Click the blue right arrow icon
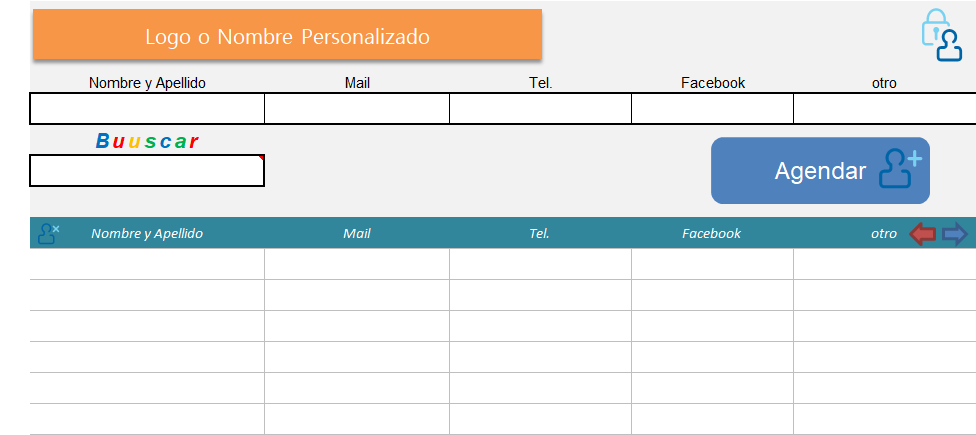This screenshot has height=435, width=976. tap(955, 234)
